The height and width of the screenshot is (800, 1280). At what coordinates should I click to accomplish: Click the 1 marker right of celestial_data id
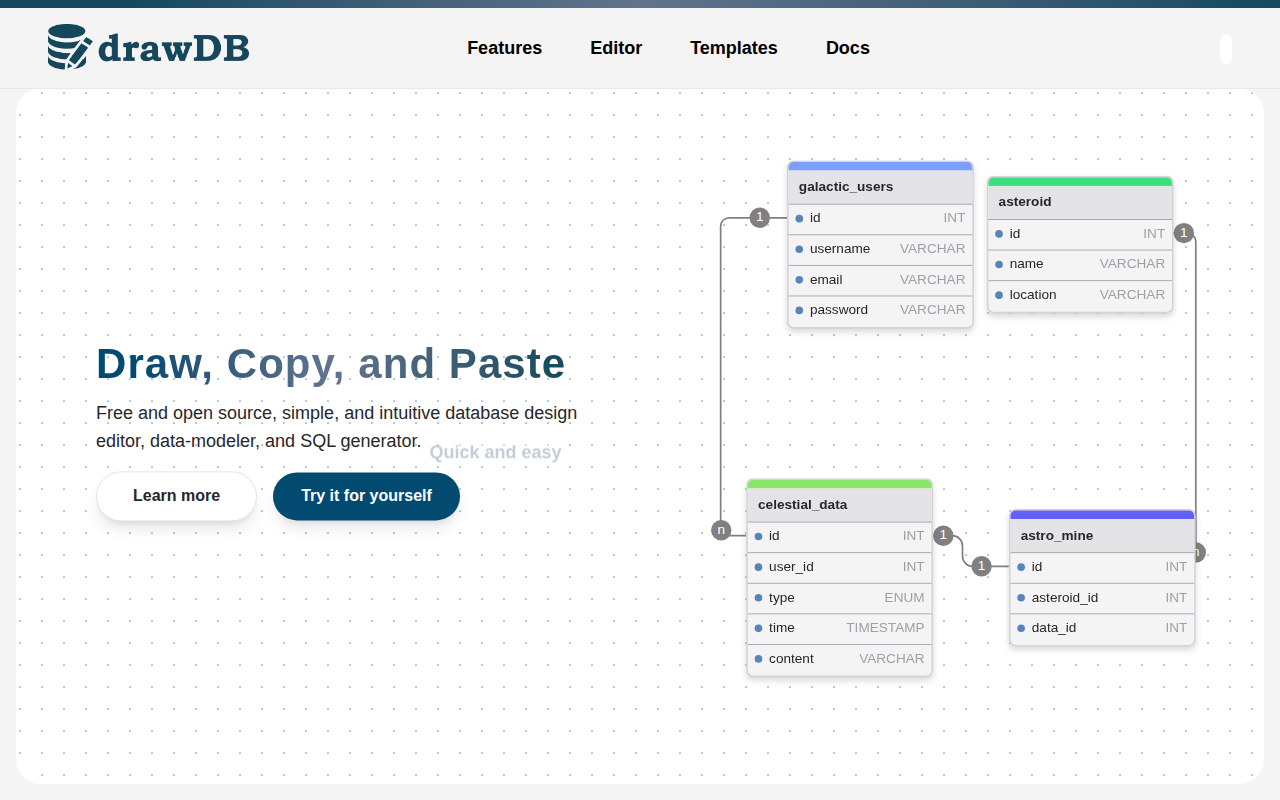click(943, 536)
